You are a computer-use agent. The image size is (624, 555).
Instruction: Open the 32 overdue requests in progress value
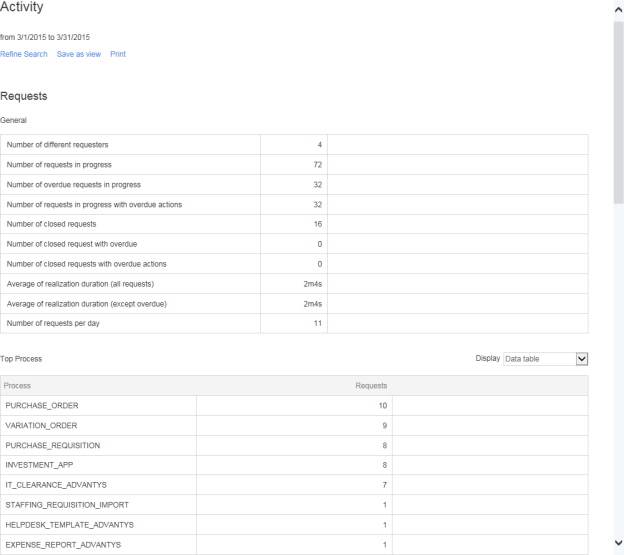(x=317, y=185)
